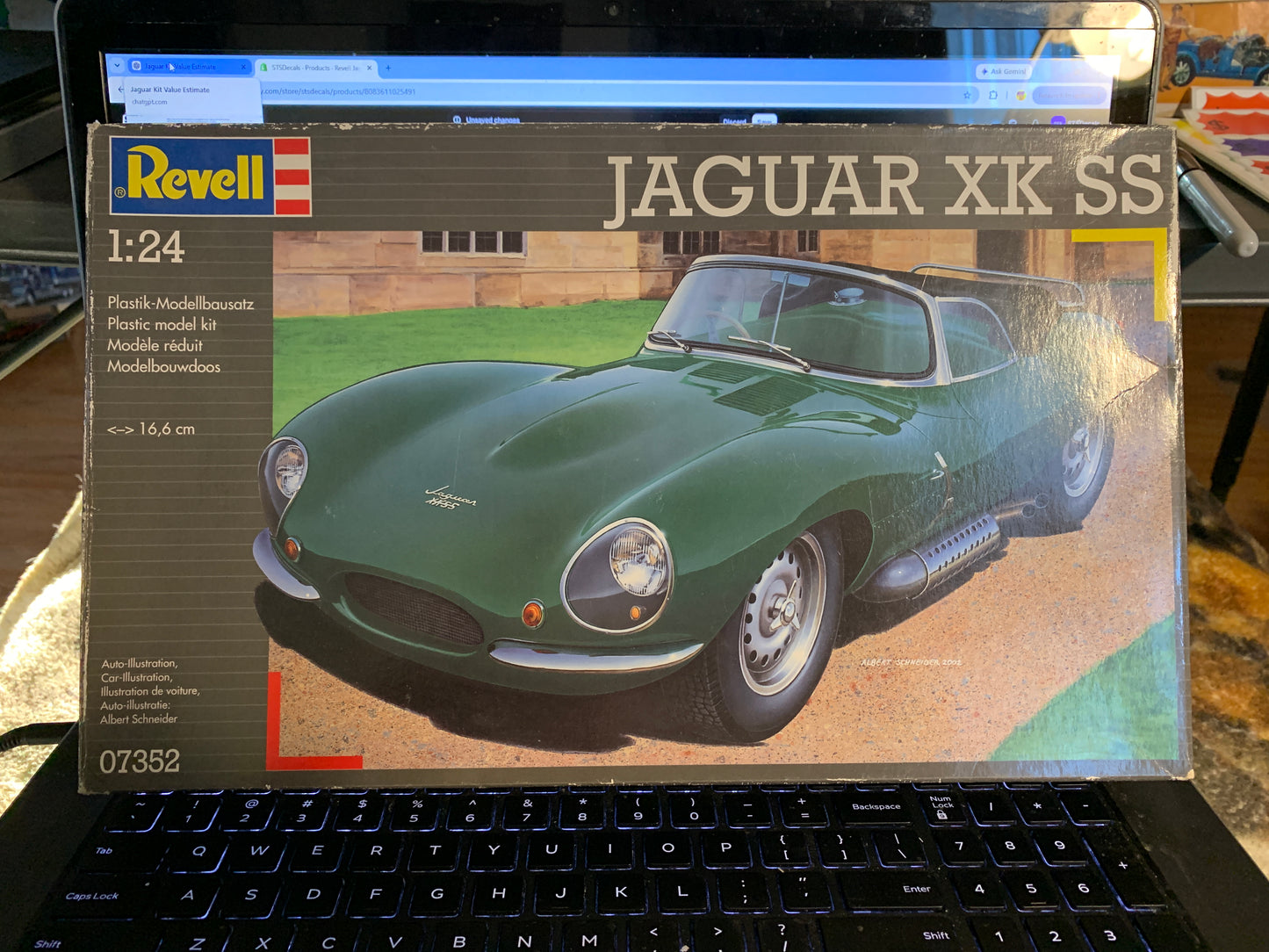Open the Extensions puzzle icon
Screen dimensions: 1269x952
[x=993, y=95]
